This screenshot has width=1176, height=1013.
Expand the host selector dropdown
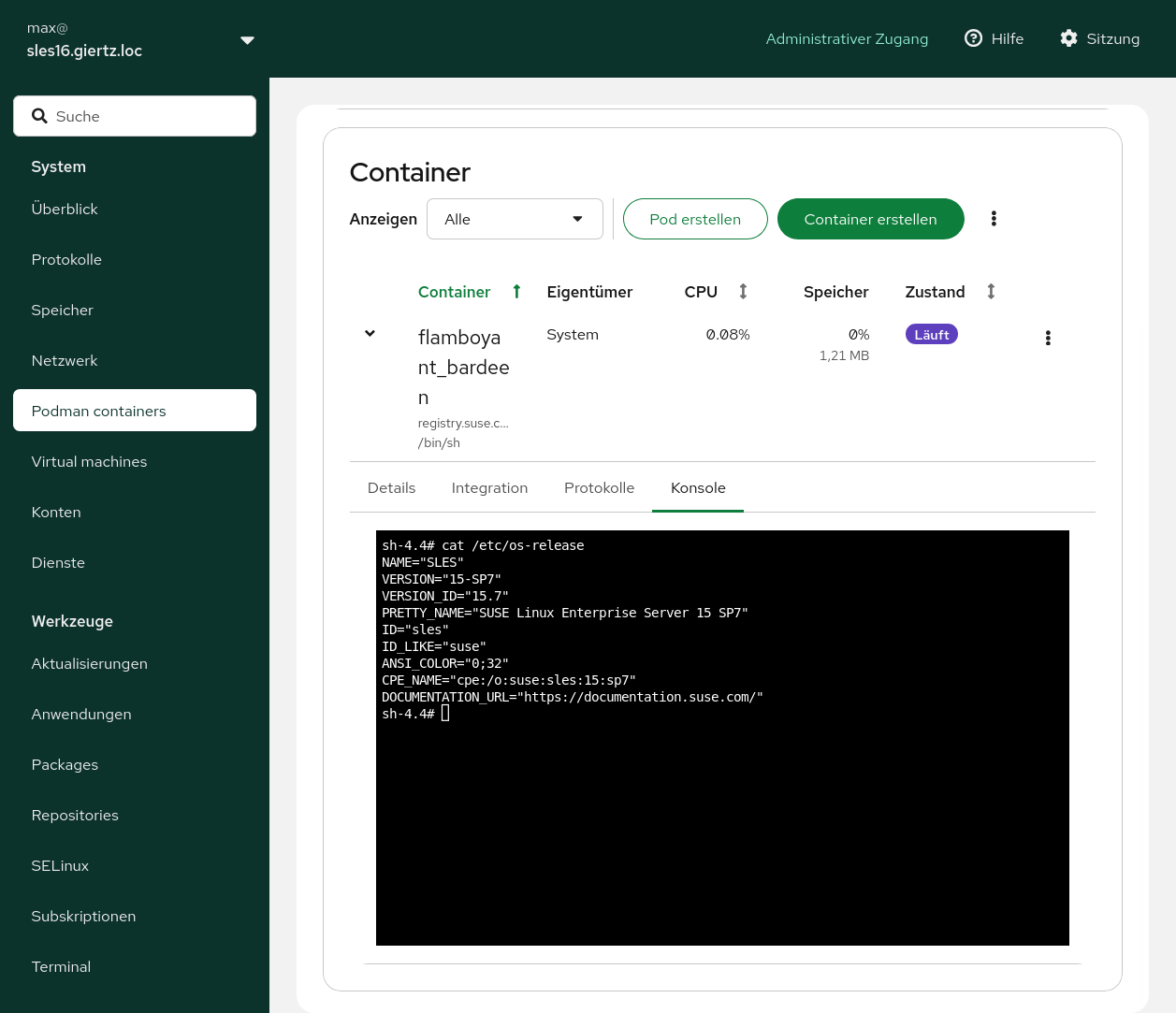point(247,40)
